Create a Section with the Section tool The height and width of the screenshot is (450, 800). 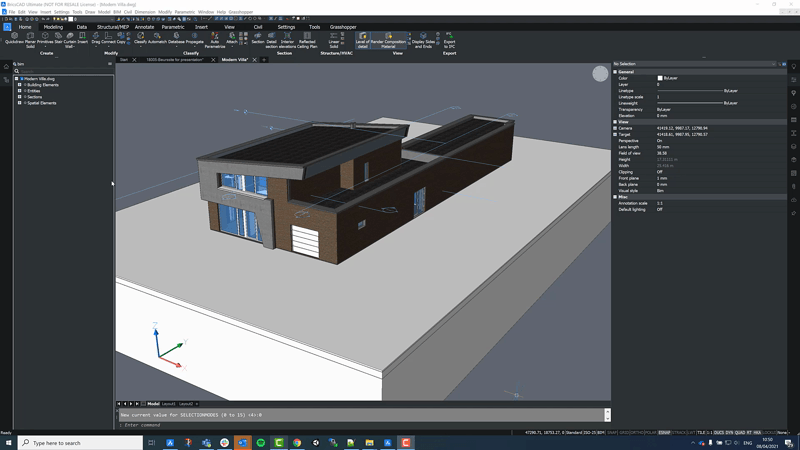pyautogui.click(x=258, y=39)
